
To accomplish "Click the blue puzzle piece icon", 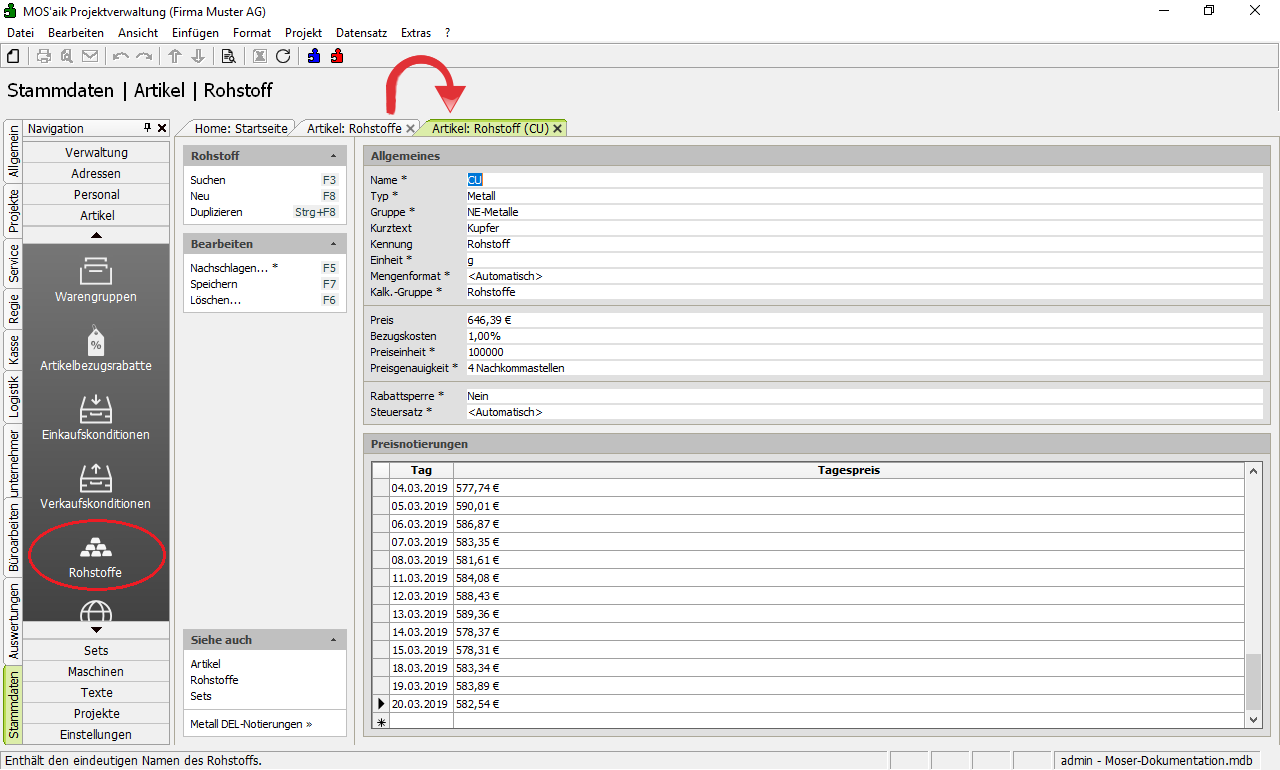I will [314, 56].
